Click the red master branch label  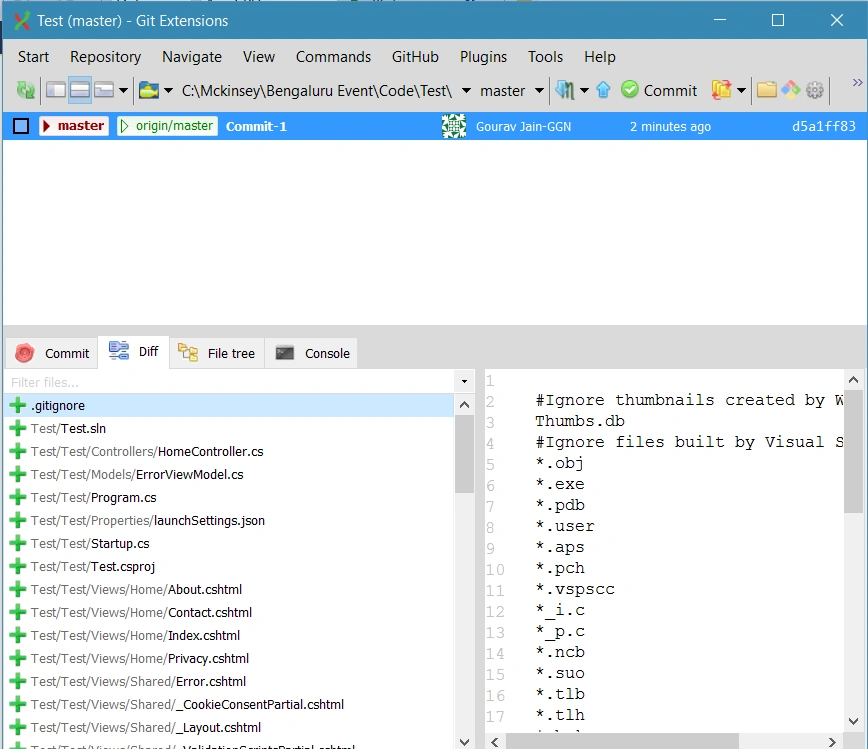[x=74, y=126]
